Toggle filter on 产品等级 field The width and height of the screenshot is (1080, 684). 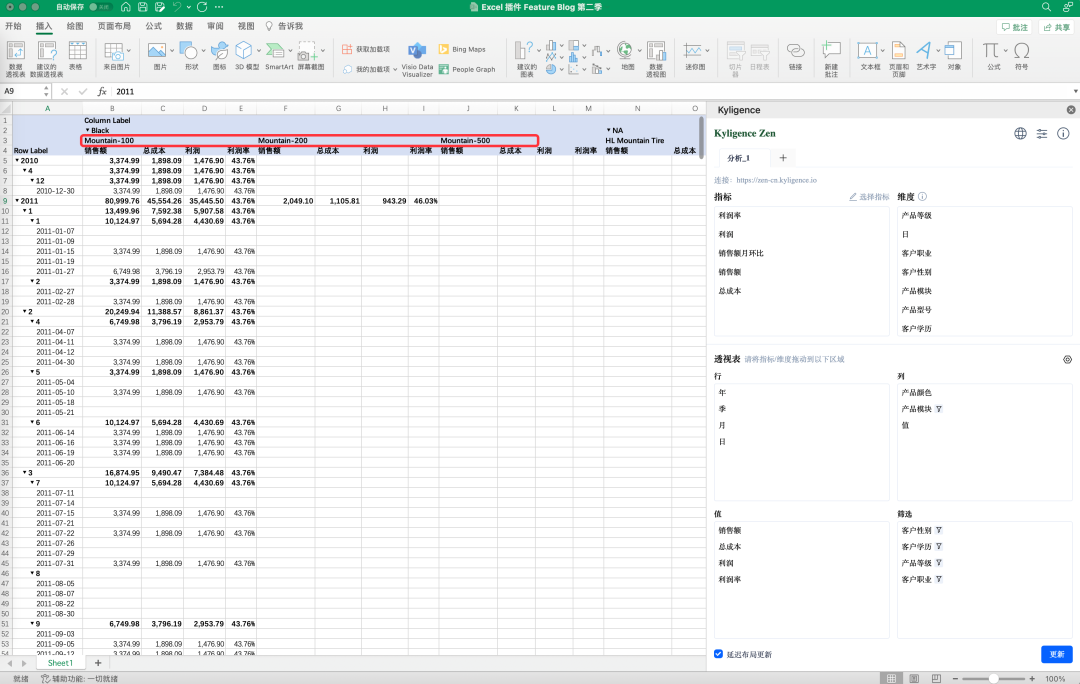pyautogui.click(x=939, y=563)
